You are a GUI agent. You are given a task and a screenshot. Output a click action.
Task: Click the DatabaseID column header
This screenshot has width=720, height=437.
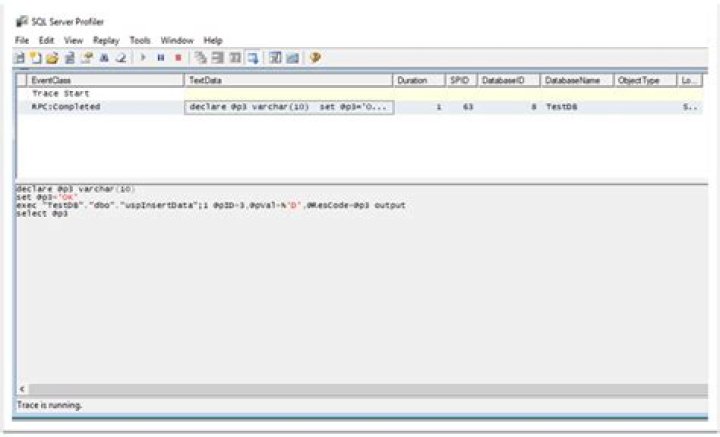pyautogui.click(x=509, y=80)
